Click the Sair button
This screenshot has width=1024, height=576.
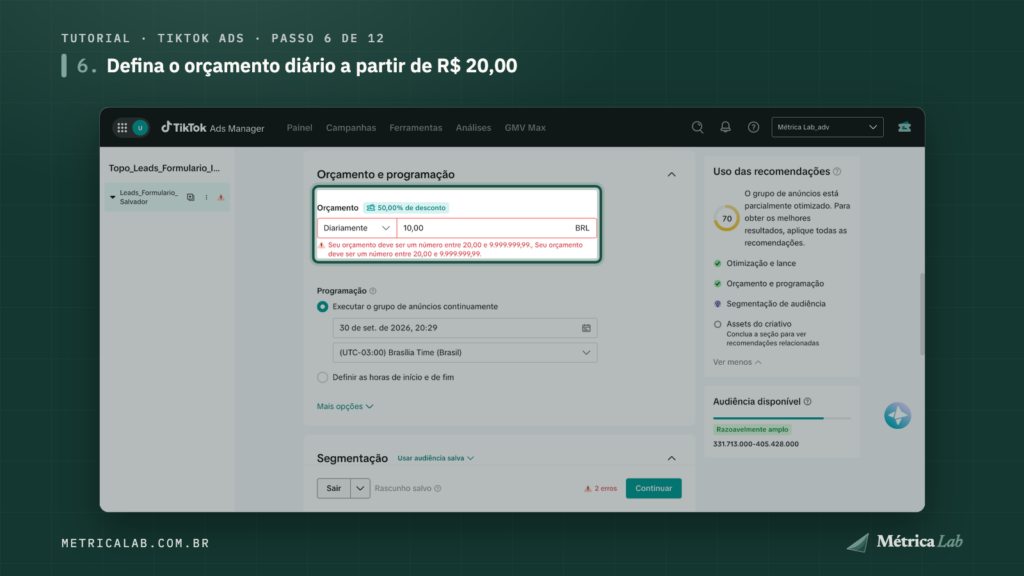click(334, 488)
